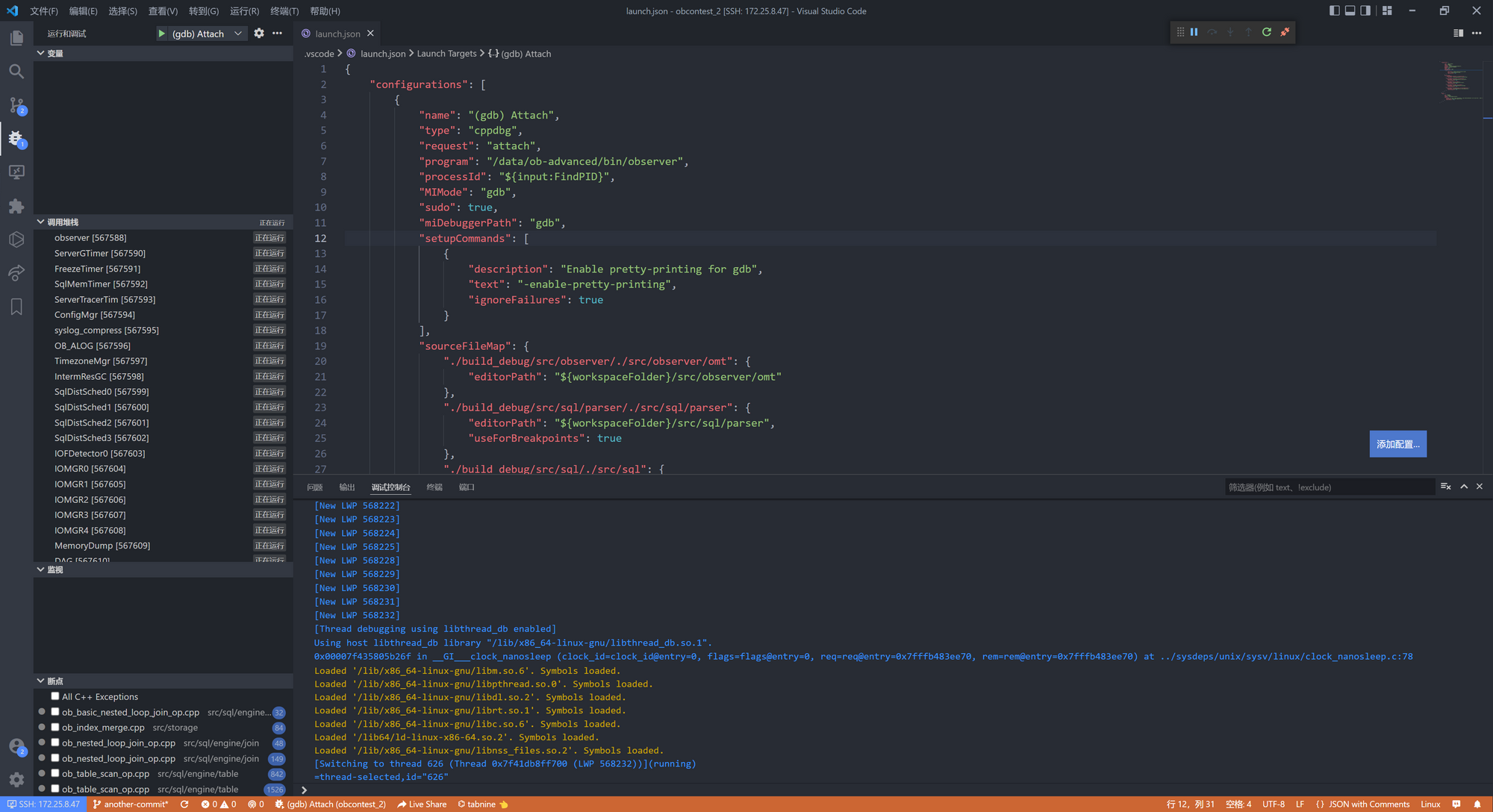
Task: Open launch.json via debug gear icon
Action: coord(259,34)
